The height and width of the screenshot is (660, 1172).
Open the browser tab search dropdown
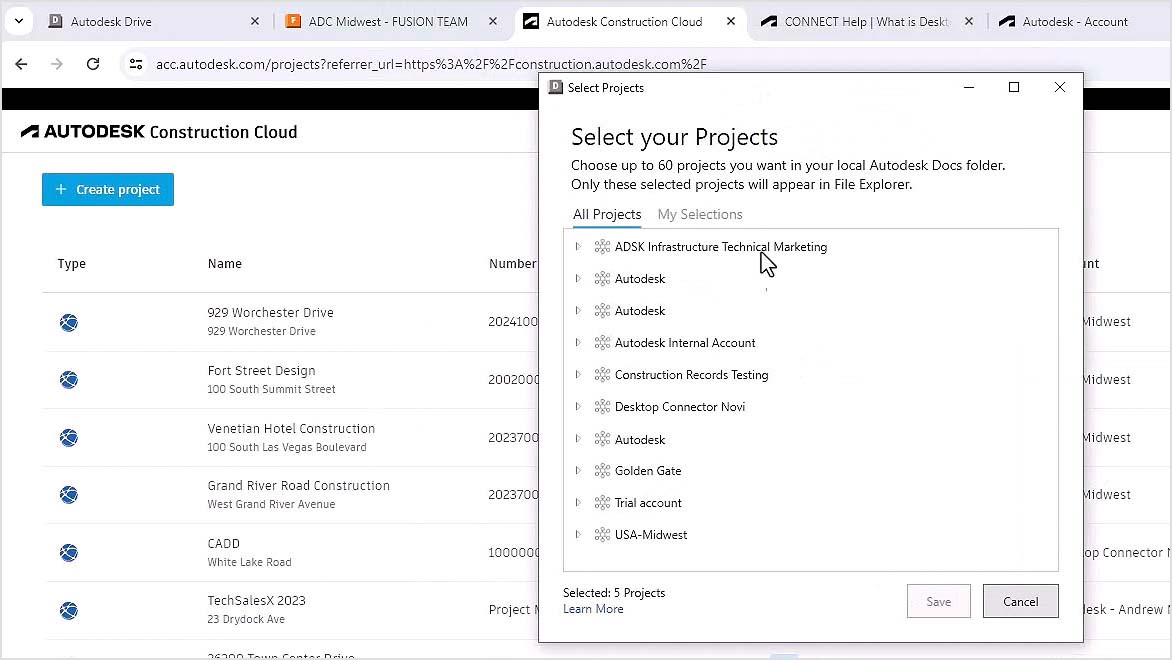coord(19,21)
